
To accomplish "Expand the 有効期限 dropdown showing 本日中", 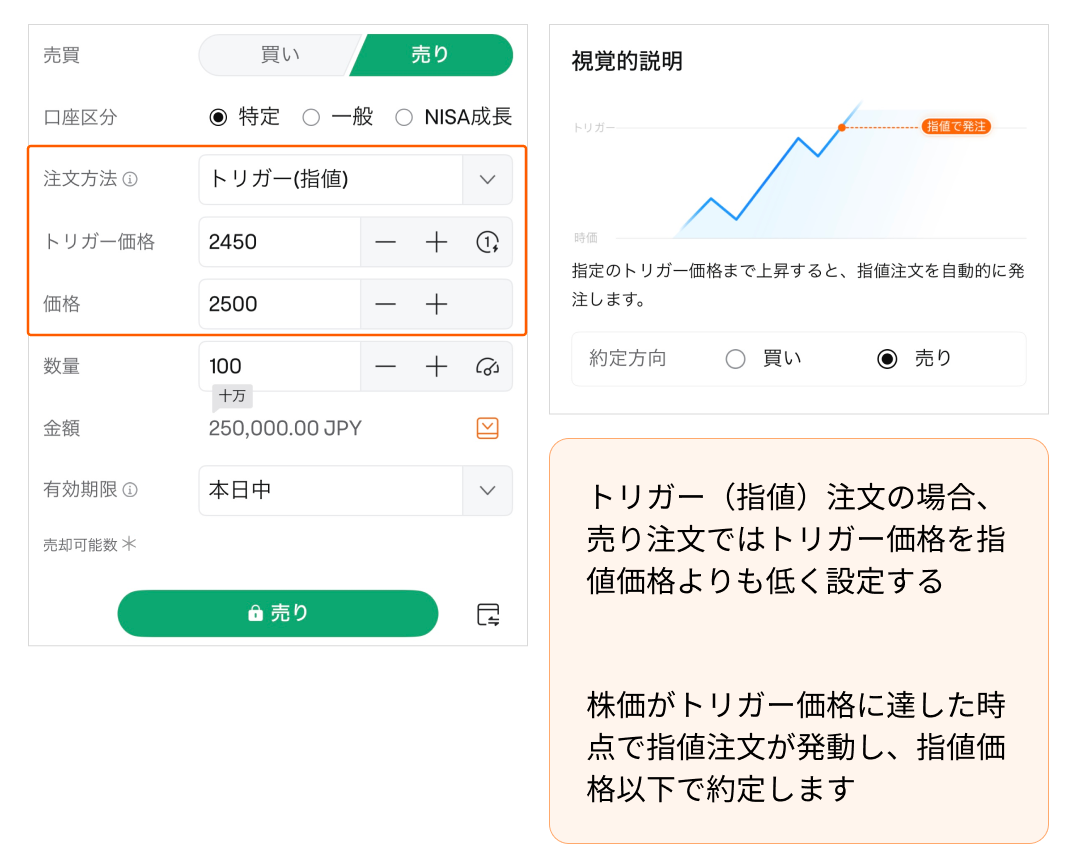I will click(487, 490).
